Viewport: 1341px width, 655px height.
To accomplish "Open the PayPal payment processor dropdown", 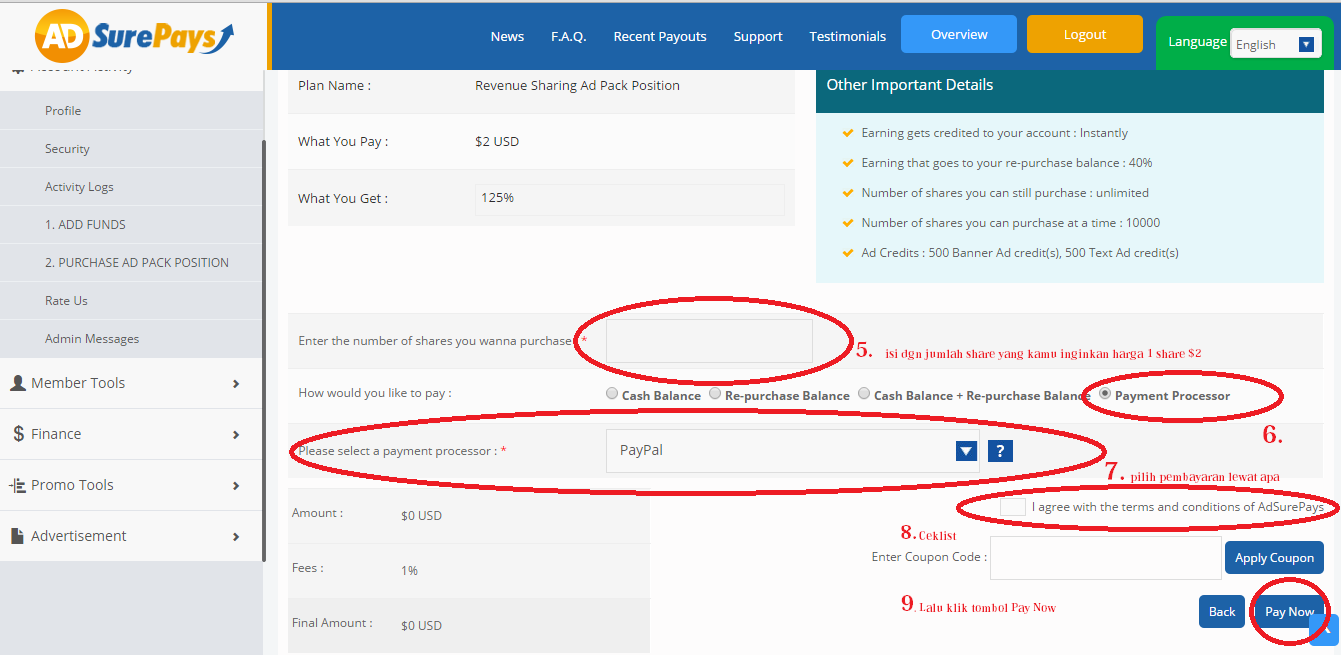I will (x=793, y=451).
